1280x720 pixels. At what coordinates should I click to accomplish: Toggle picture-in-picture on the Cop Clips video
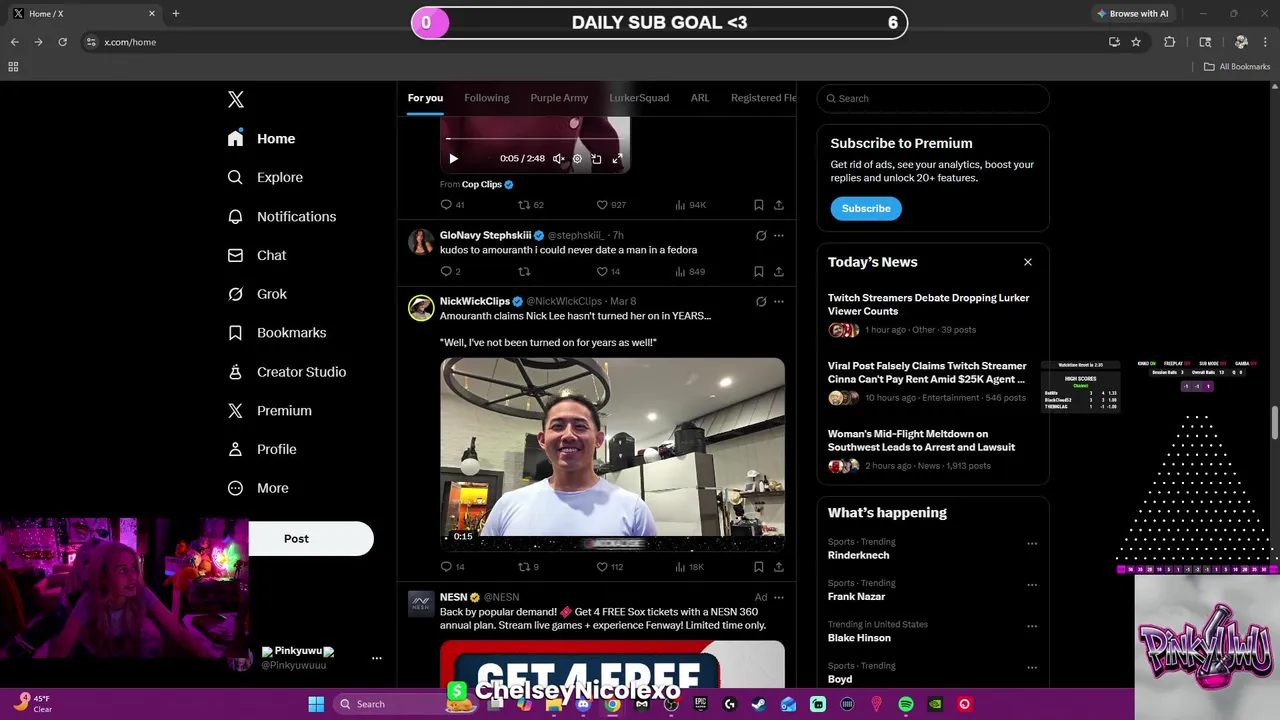pyautogui.click(x=597, y=158)
